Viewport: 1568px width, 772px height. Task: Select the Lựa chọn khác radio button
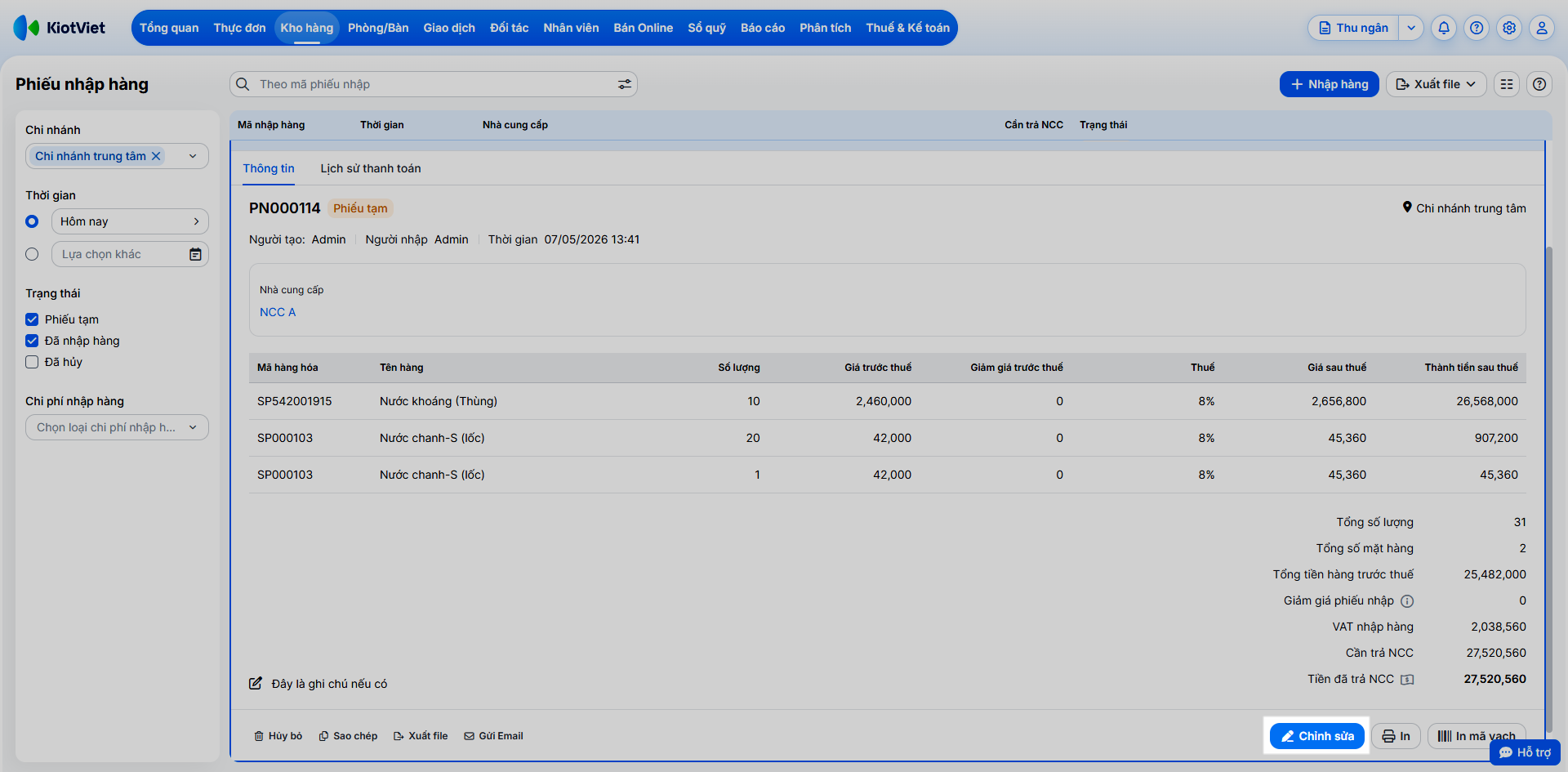coord(32,254)
